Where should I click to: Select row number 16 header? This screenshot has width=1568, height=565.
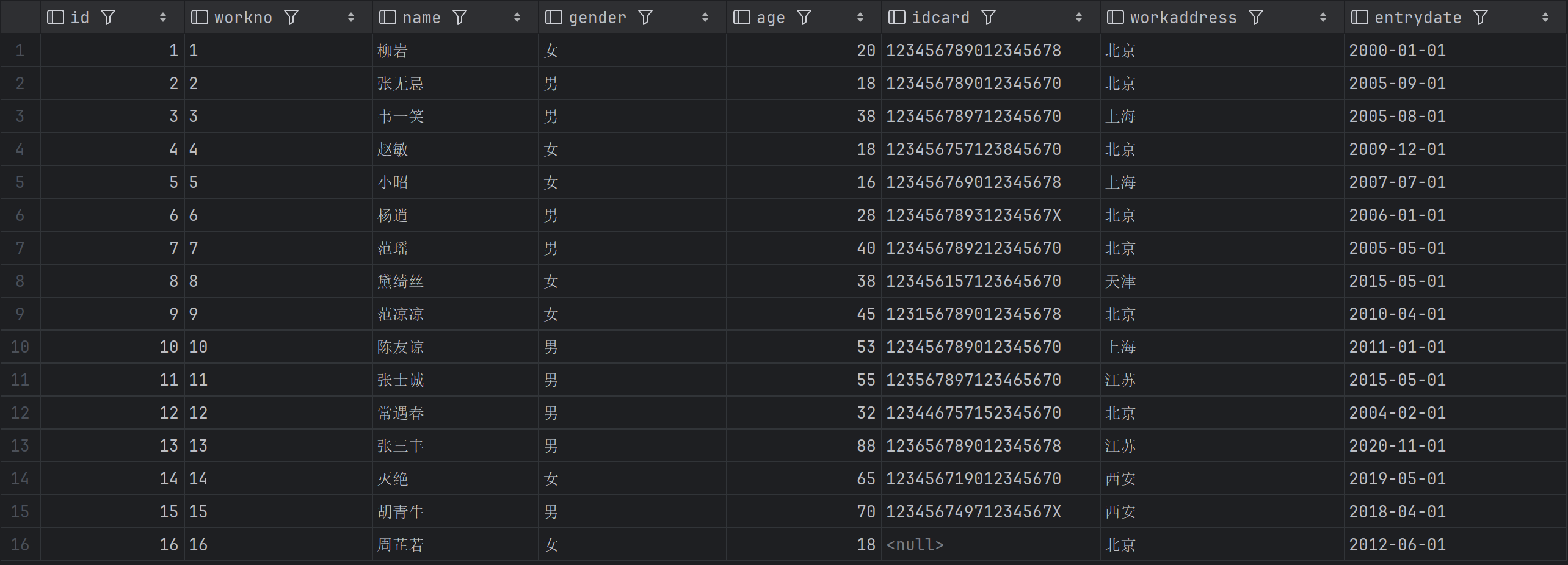pos(20,545)
